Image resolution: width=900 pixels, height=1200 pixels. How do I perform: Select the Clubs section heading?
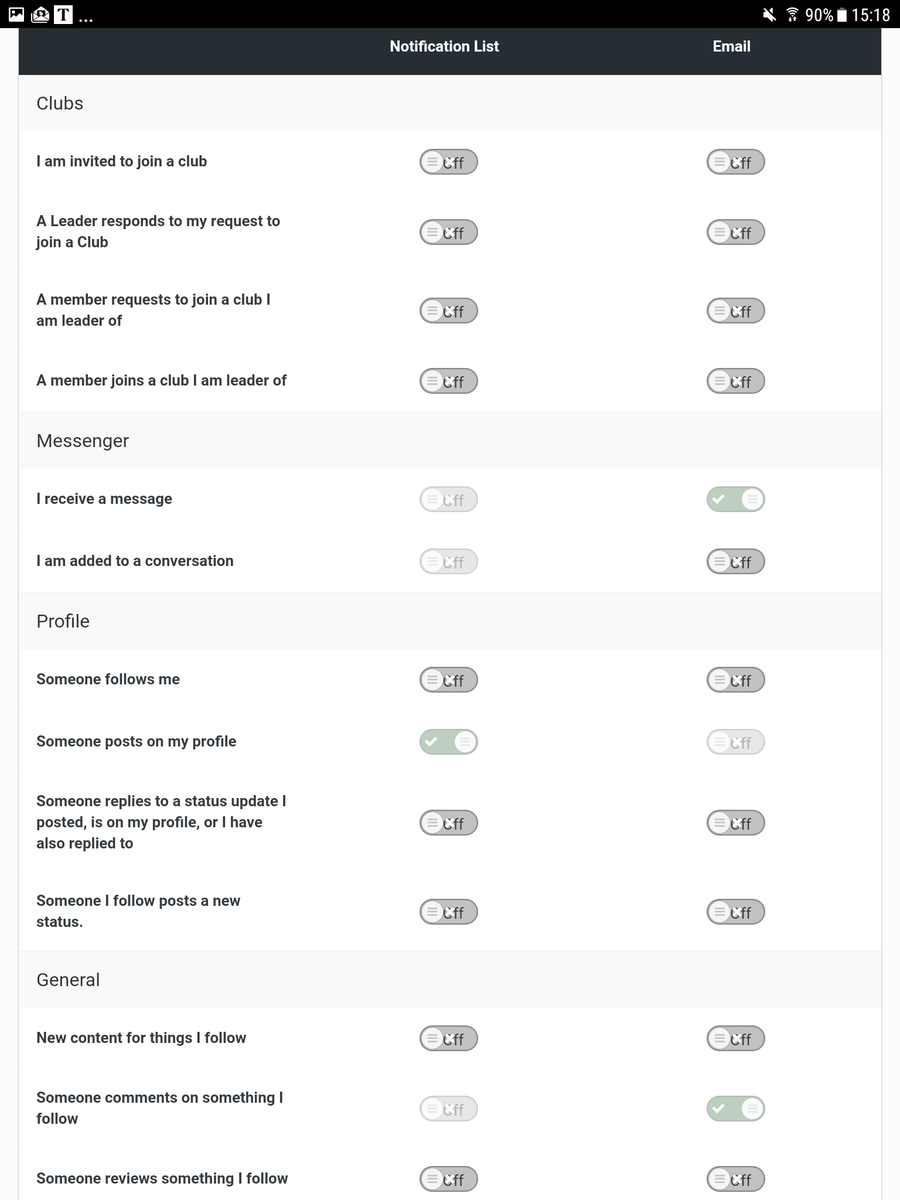[x=60, y=103]
